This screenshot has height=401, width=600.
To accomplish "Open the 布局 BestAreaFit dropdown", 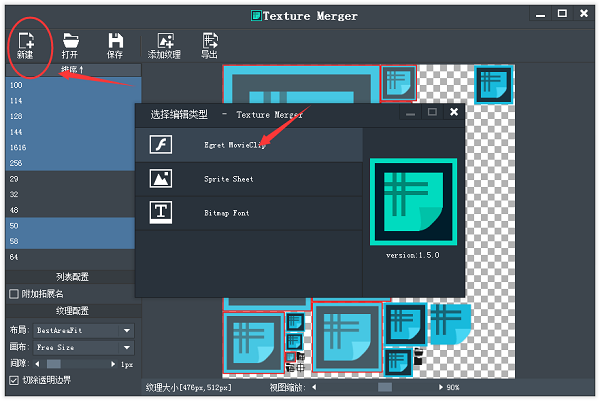I will (84, 330).
